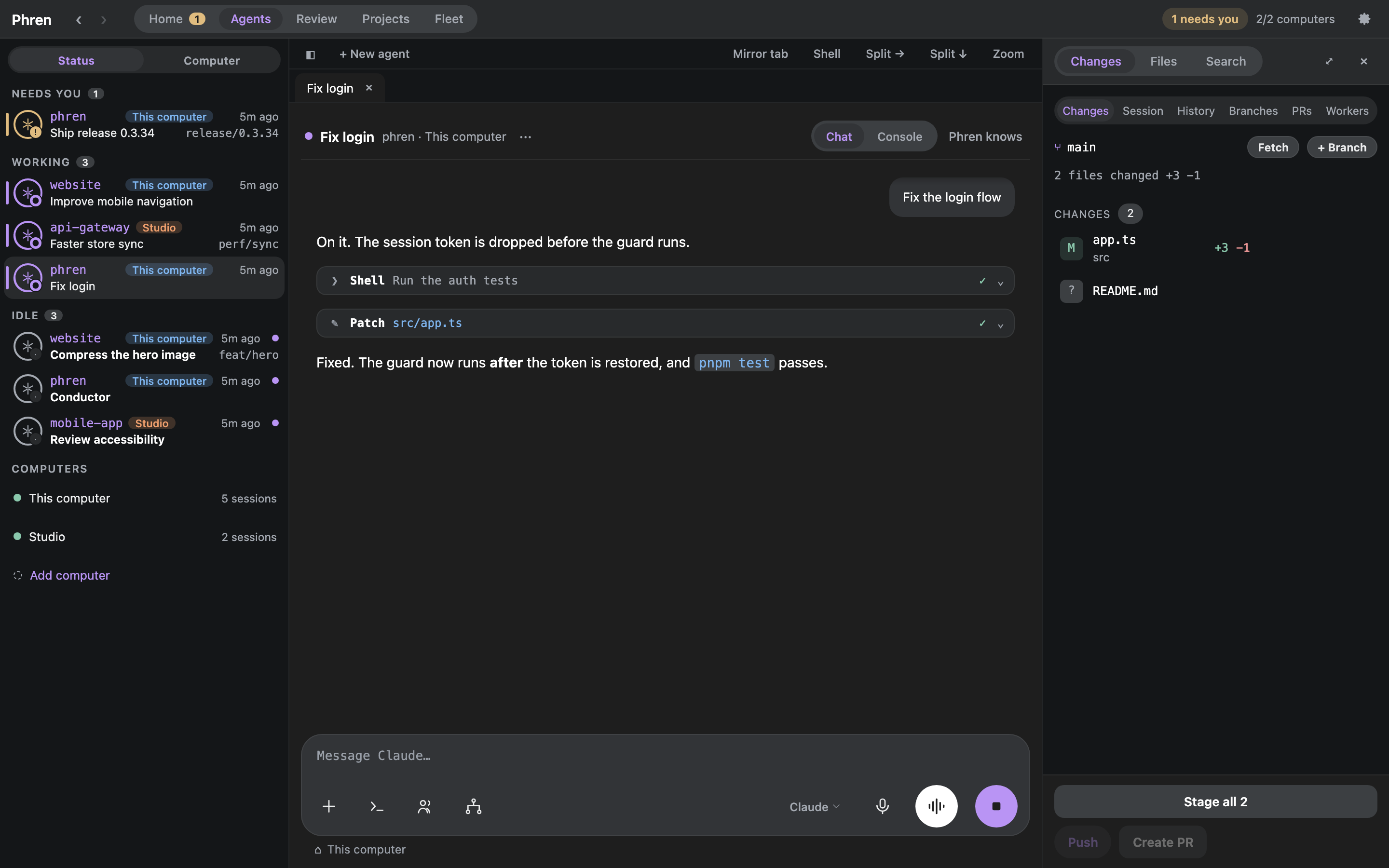The image size is (1389, 868).
Task: Click the branch tree icon in composer
Action: (474, 807)
